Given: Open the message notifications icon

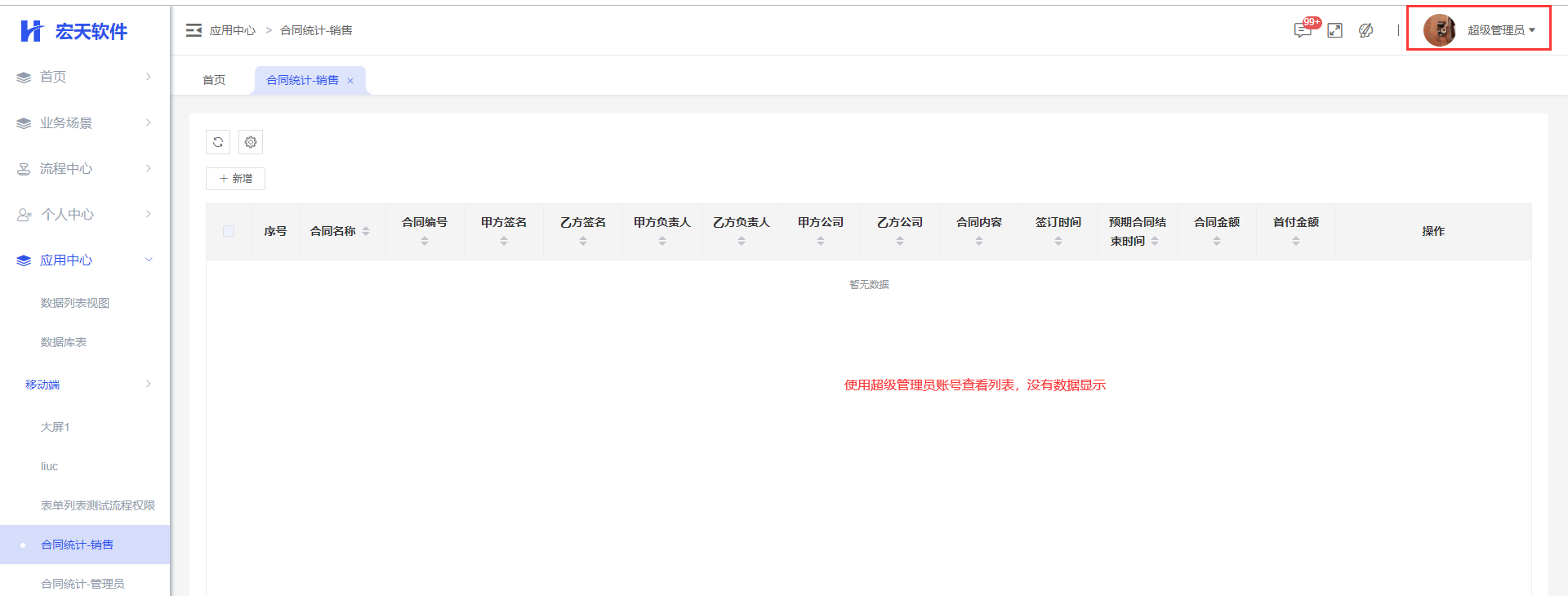Looking at the screenshot, I should 1303,30.
